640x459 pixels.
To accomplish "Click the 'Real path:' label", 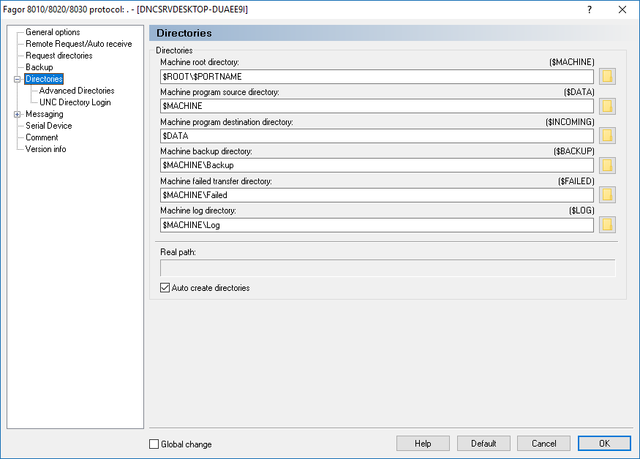I will (x=178, y=252).
